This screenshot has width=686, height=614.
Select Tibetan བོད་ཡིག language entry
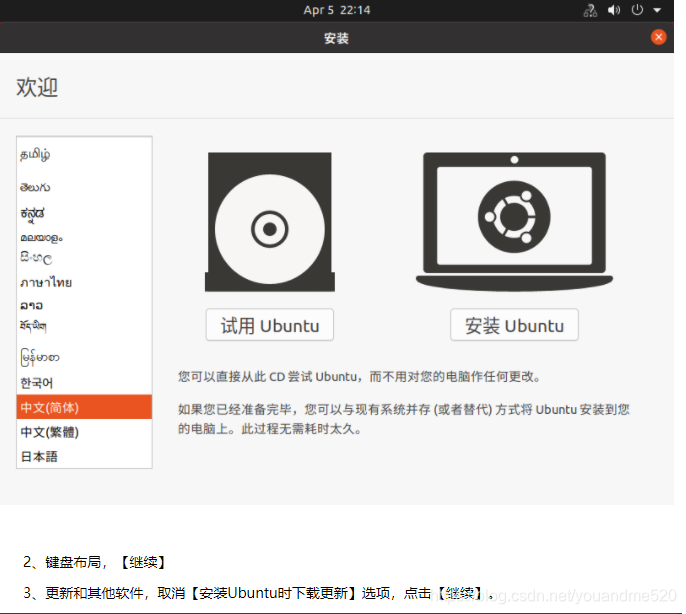pos(84,326)
